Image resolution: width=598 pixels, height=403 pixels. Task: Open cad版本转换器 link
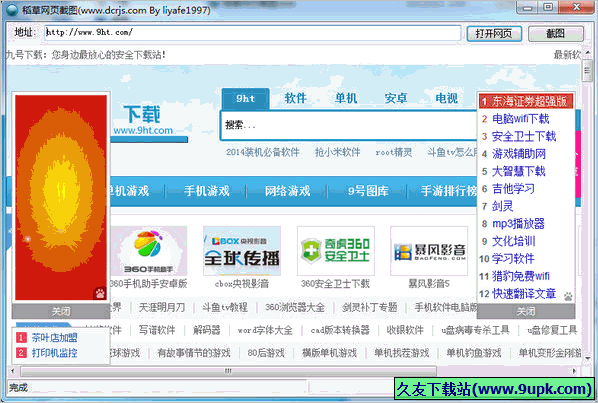tap(340, 330)
